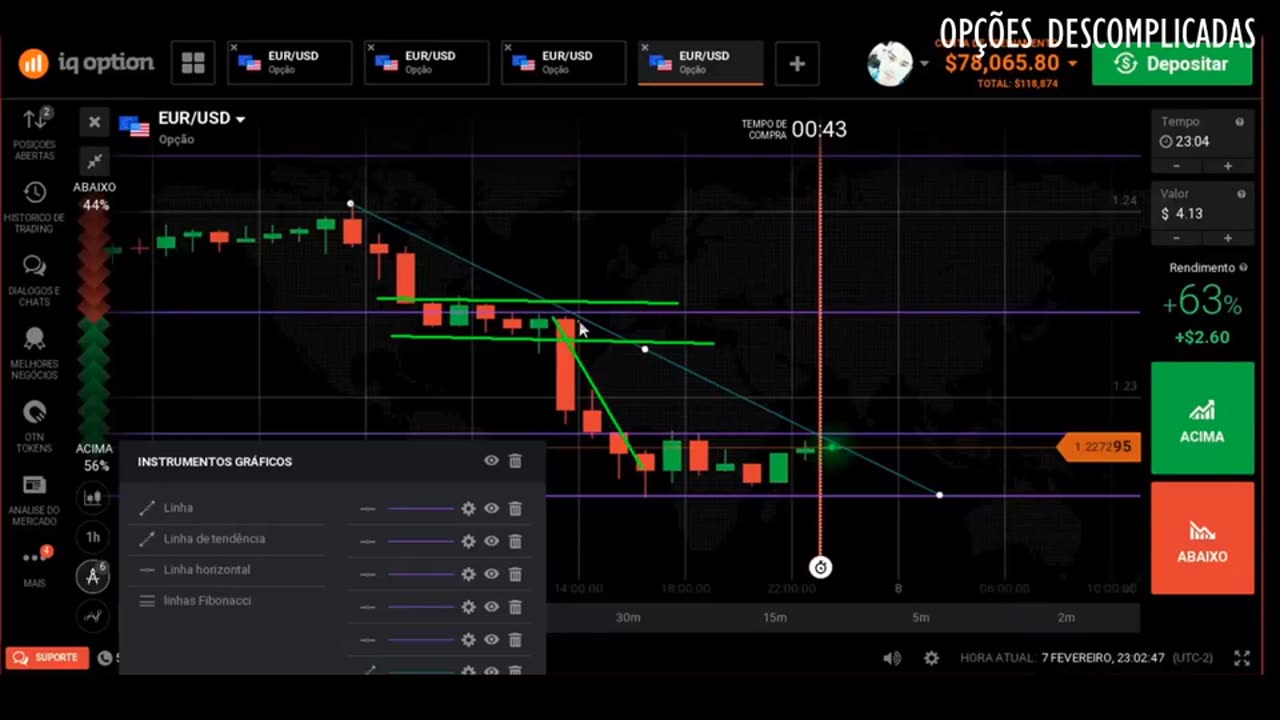Toggle the graphical tools compass button
The width and height of the screenshot is (1280, 720).
[93, 576]
